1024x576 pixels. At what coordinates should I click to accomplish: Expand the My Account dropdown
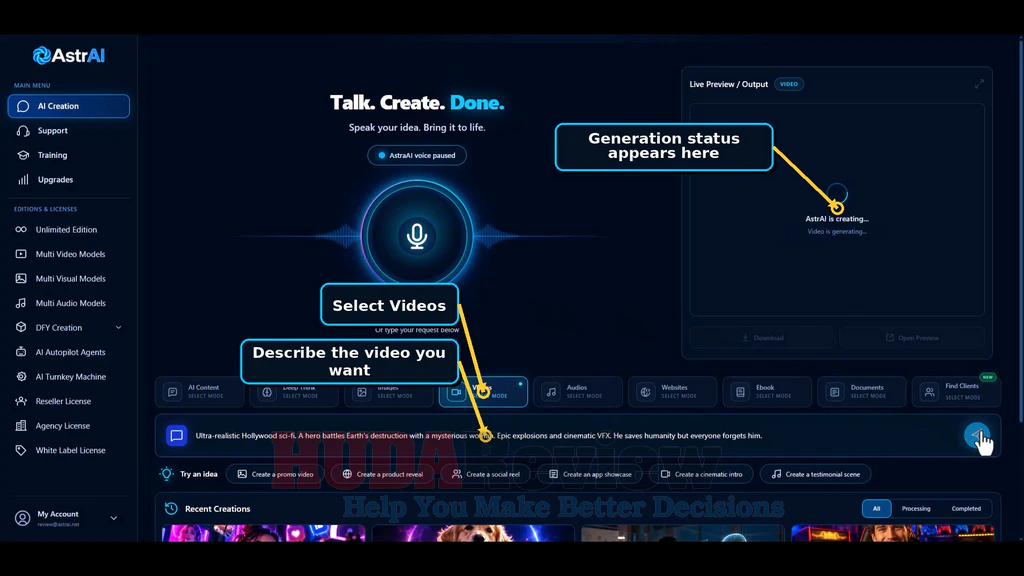(x=114, y=518)
